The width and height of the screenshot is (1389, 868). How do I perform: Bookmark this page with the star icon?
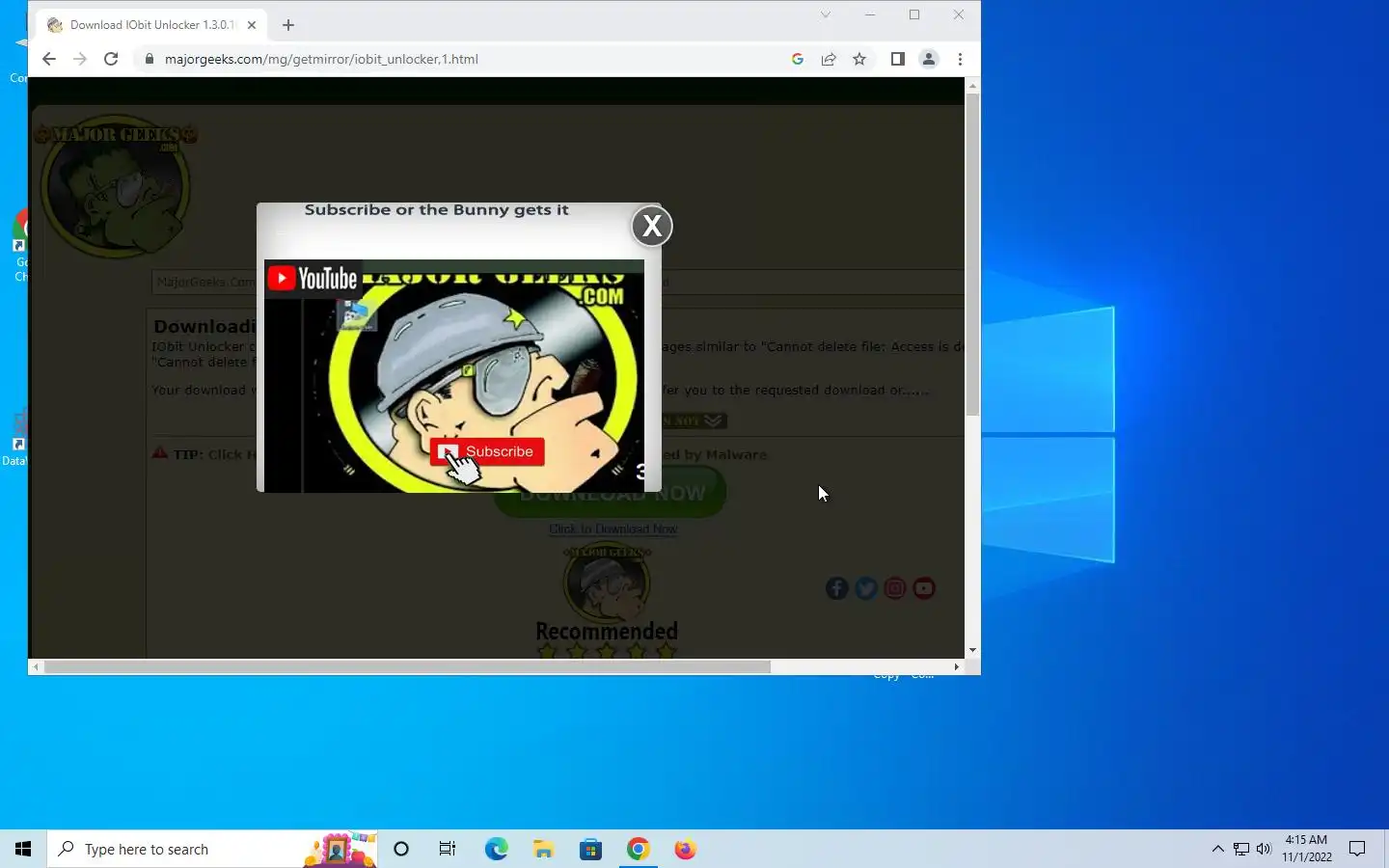coord(859,59)
